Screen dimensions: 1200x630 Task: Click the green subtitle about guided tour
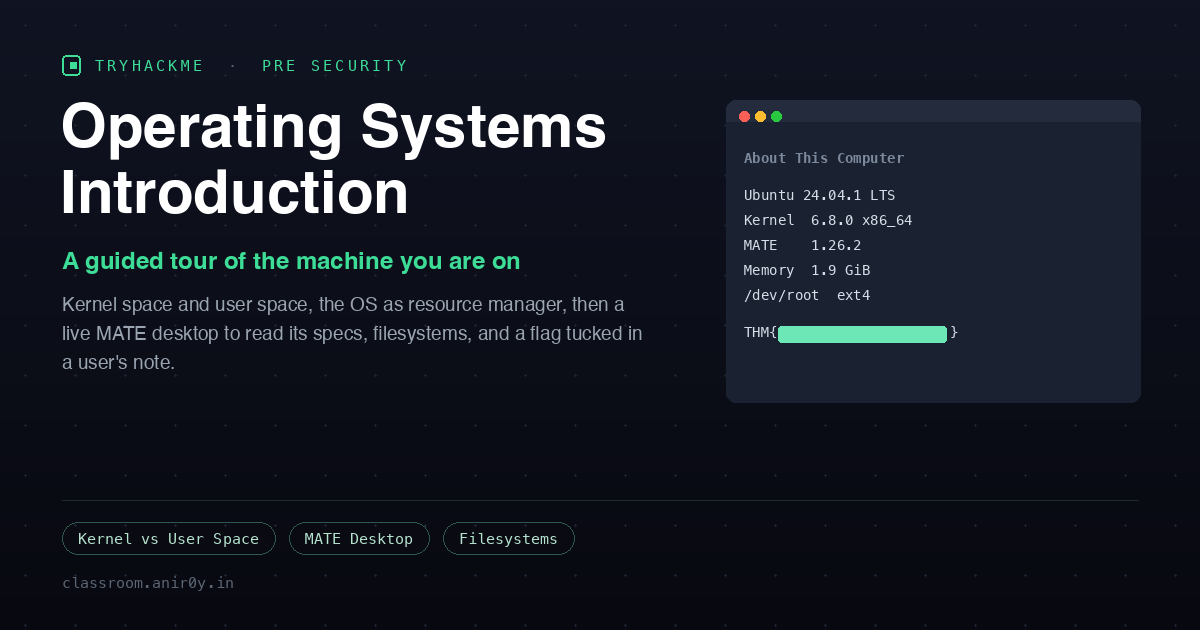[x=291, y=261]
